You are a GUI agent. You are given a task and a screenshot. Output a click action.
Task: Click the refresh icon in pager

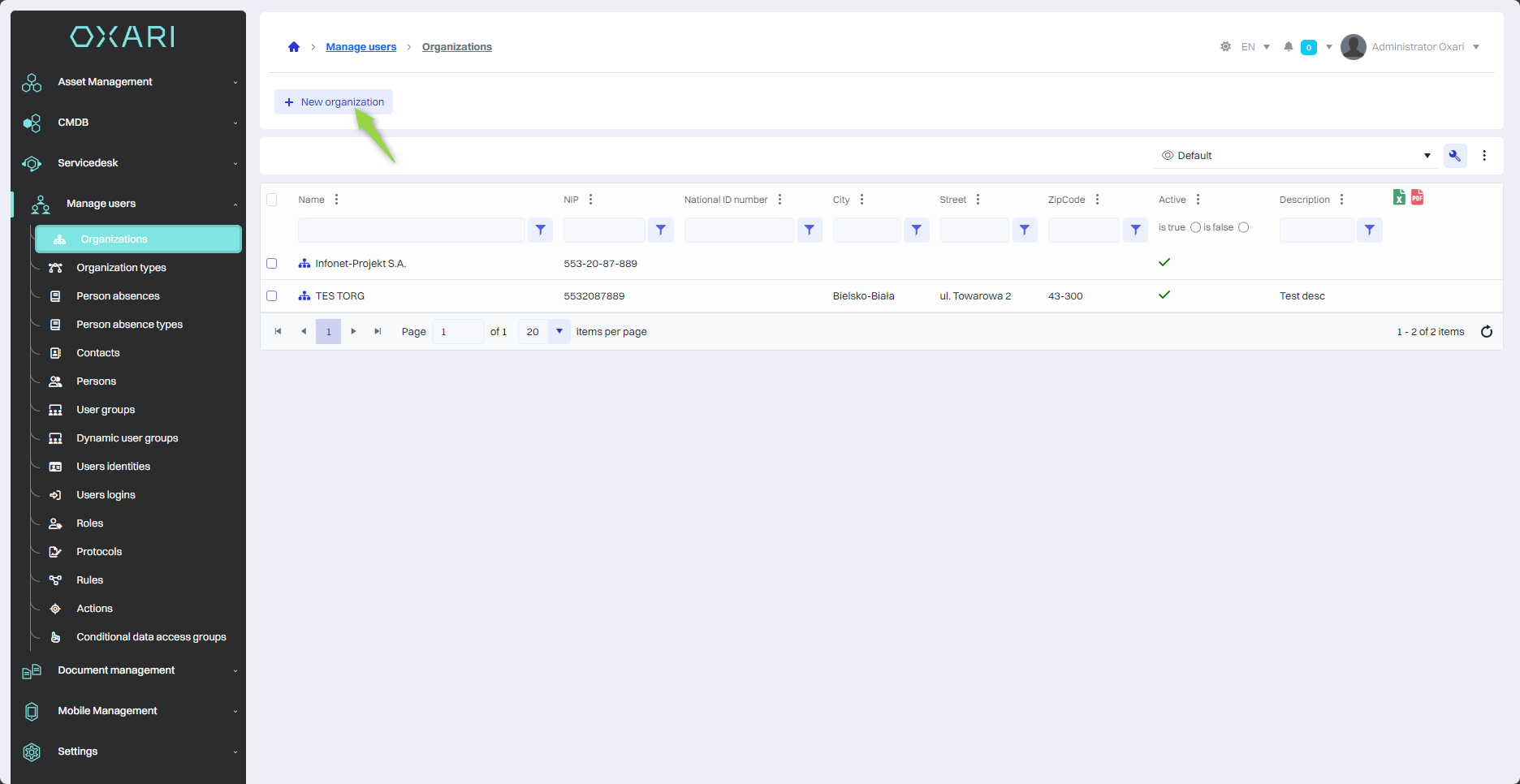pyautogui.click(x=1486, y=332)
